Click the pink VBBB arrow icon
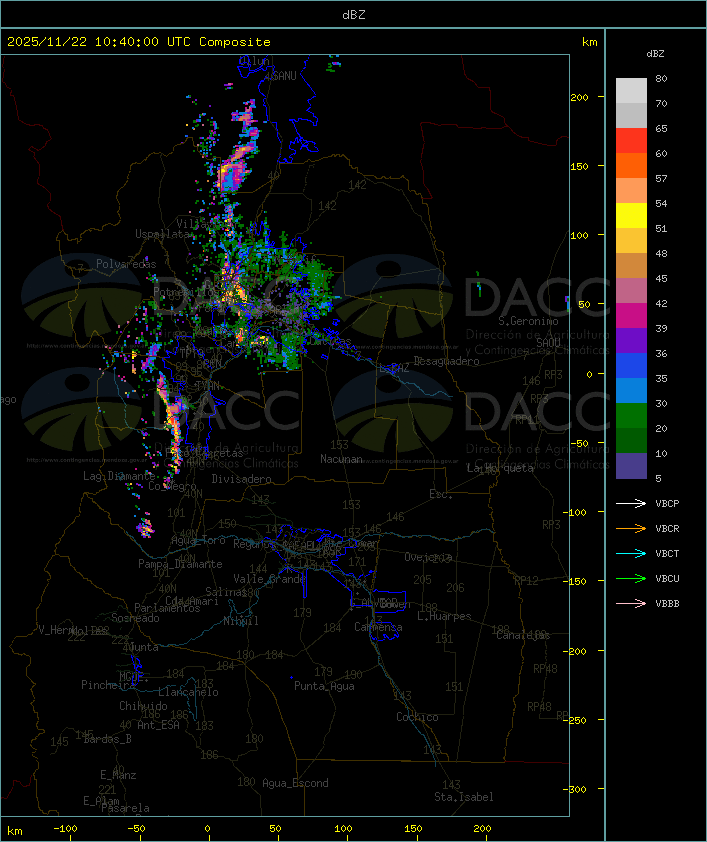The height and width of the screenshot is (842, 707). tap(631, 604)
